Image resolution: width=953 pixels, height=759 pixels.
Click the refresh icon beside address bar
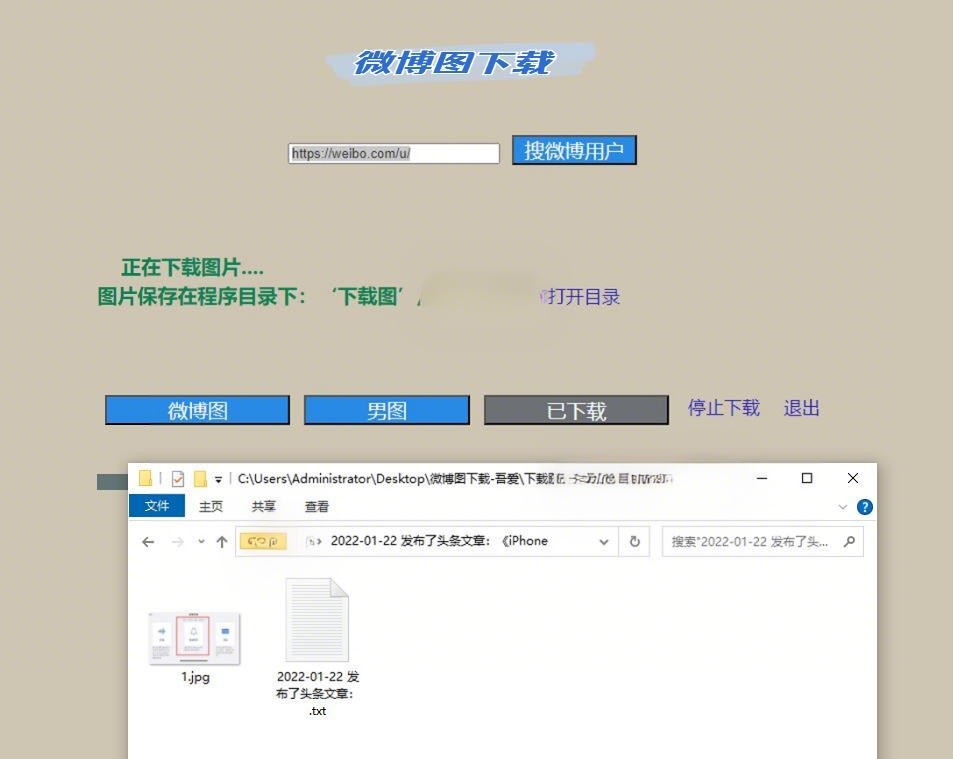pyautogui.click(x=634, y=542)
